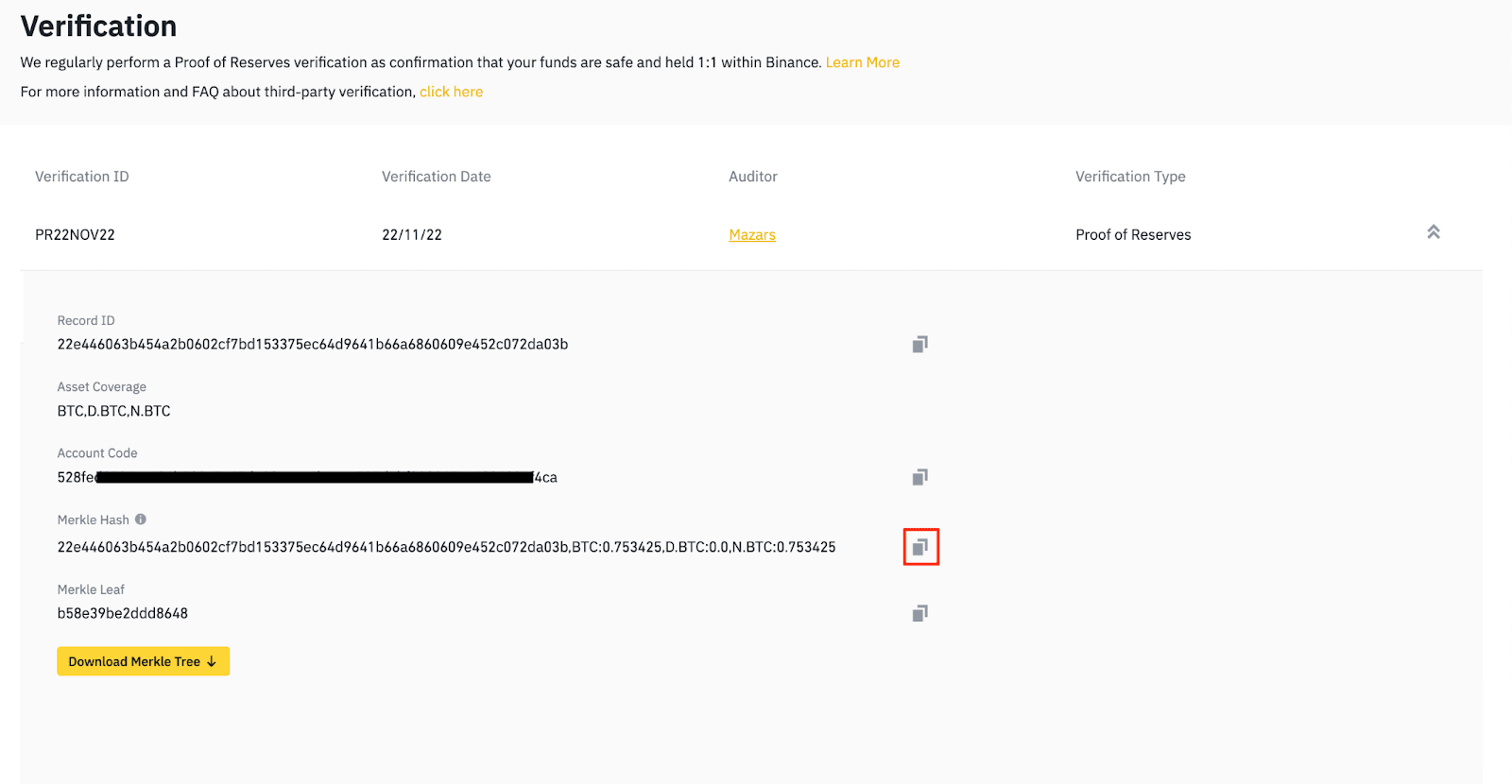Click the Auditor column header
1512x784 pixels.
coord(752,177)
